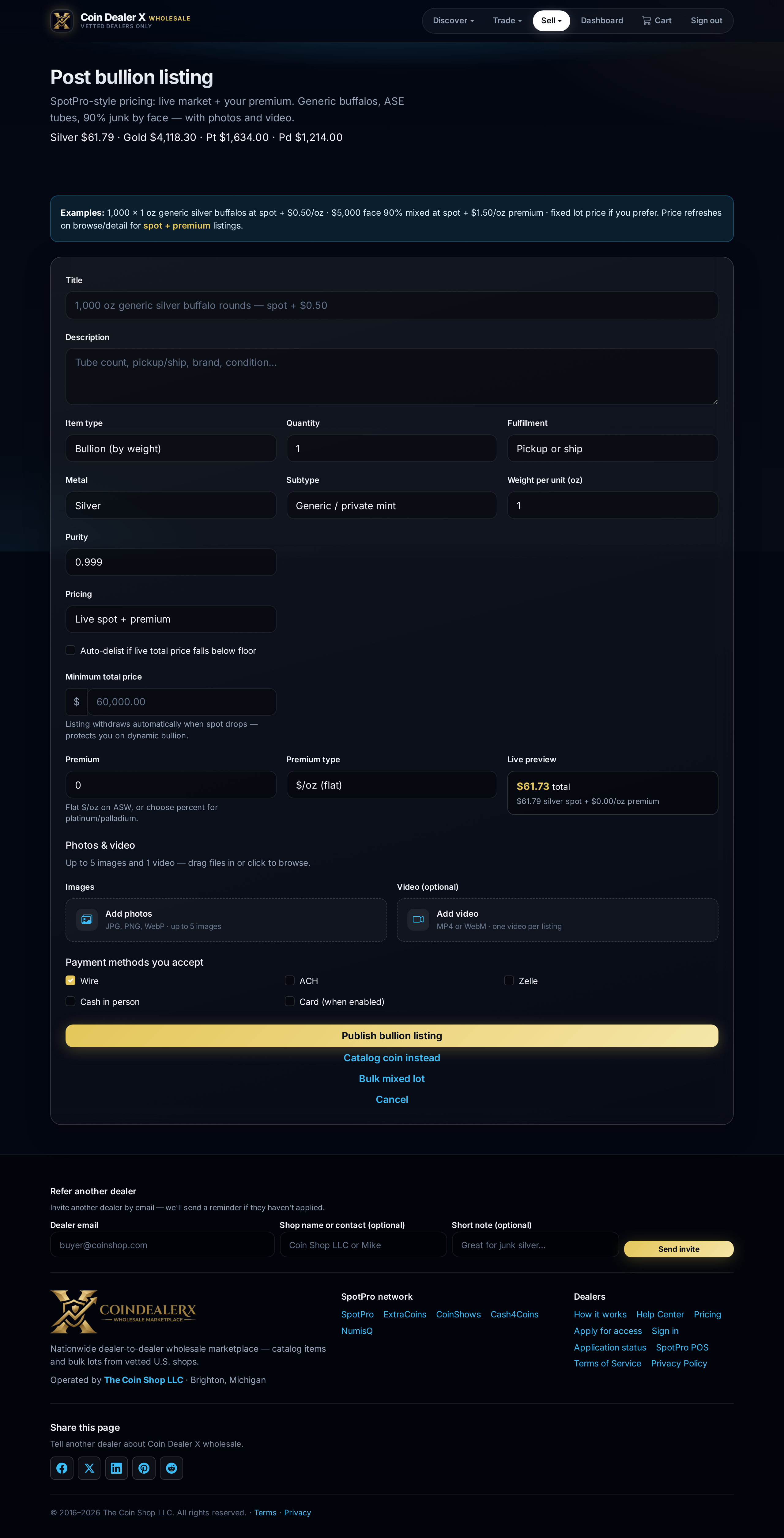Uncheck the Wire payment method
This screenshot has height=1538, width=784.
(x=70, y=980)
